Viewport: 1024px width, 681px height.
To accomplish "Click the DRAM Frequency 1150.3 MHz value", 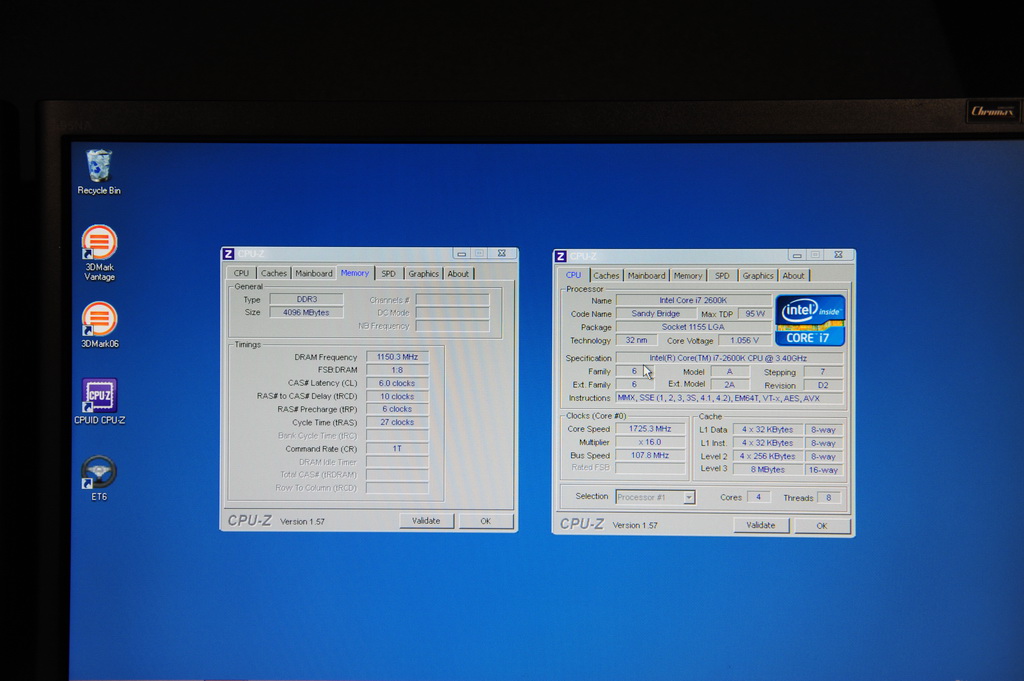I will [x=397, y=356].
